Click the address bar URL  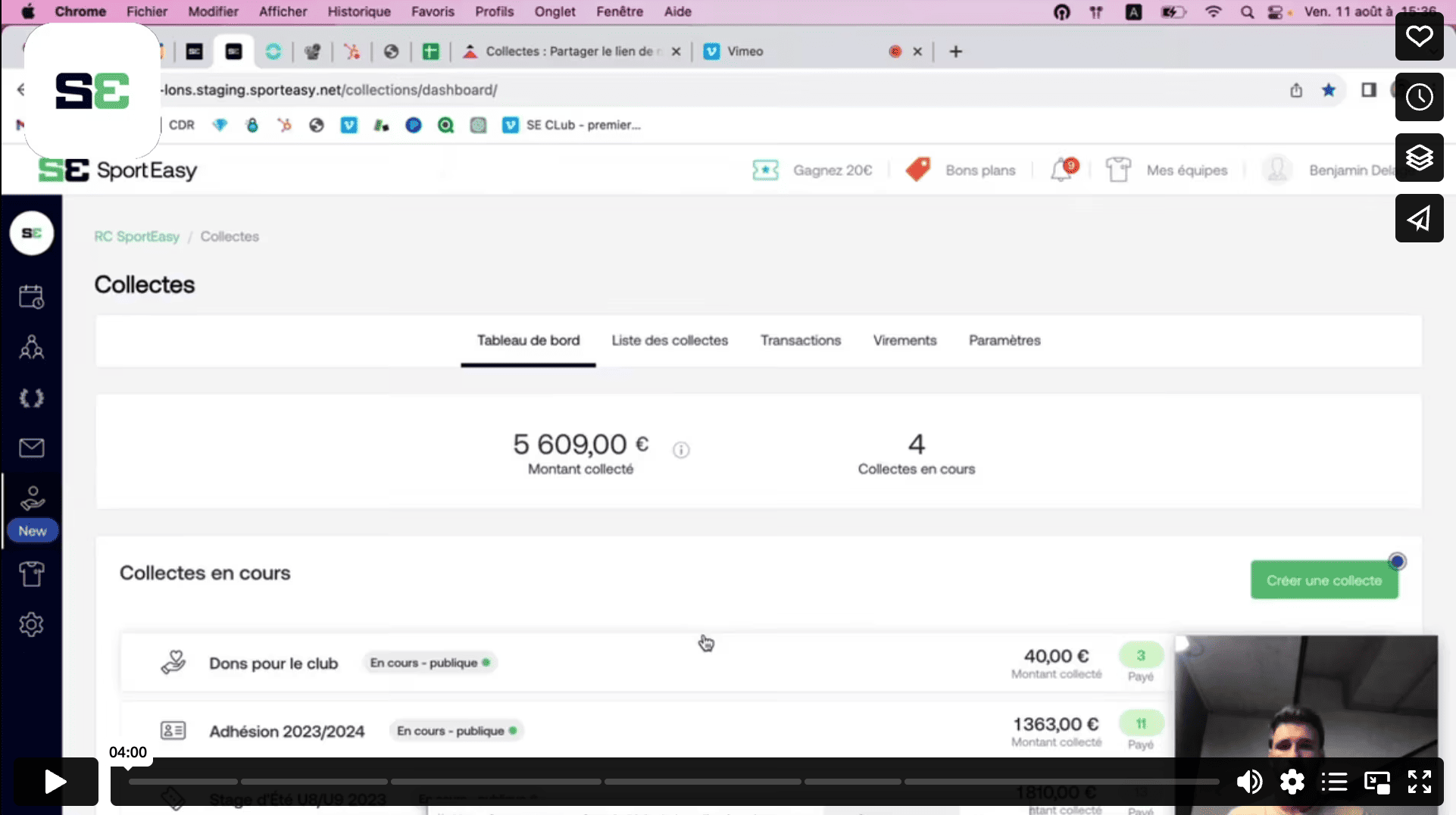[x=330, y=89]
